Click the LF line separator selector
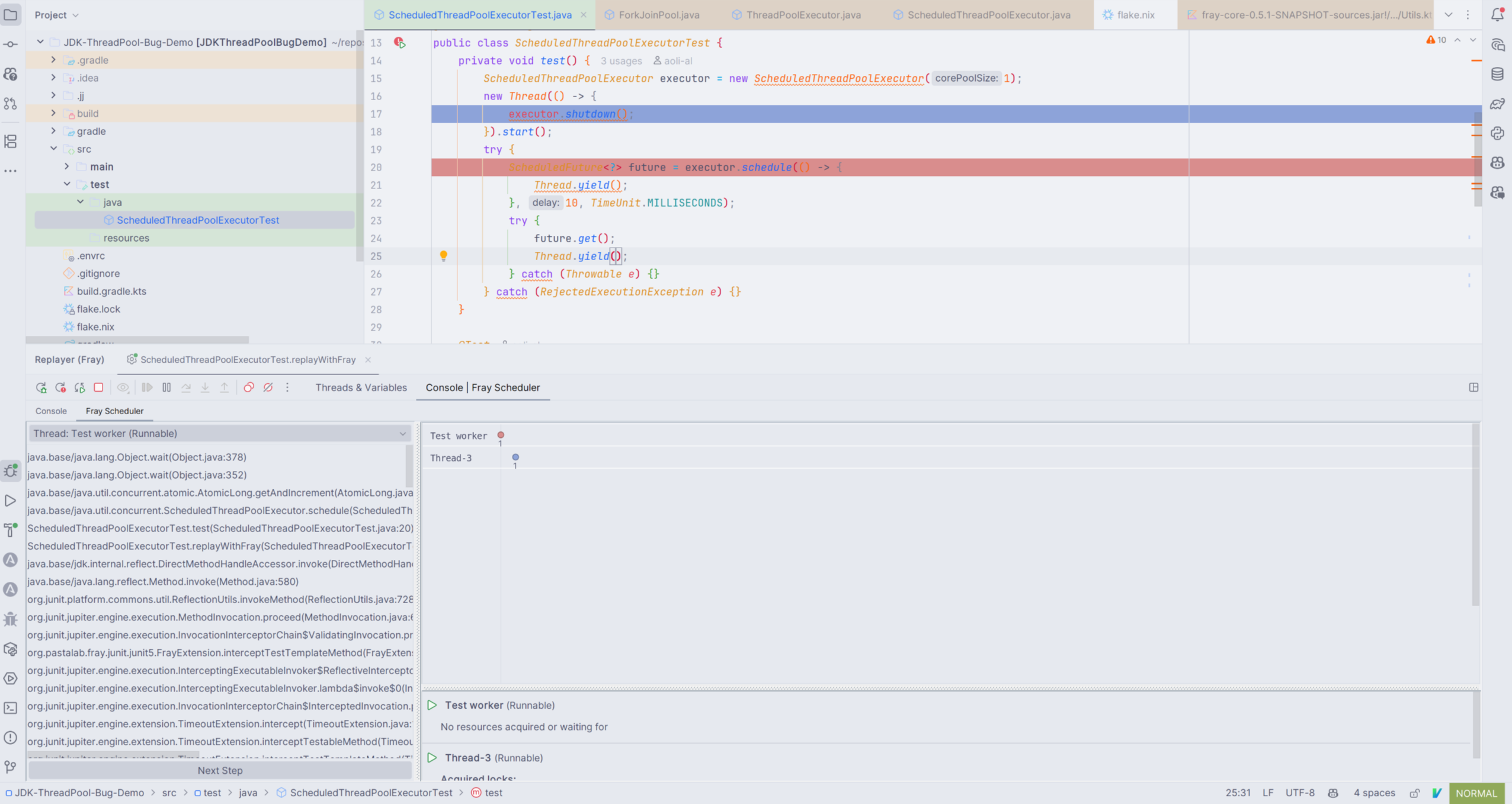Screen dimensions: 1512x804 tap(1268, 793)
